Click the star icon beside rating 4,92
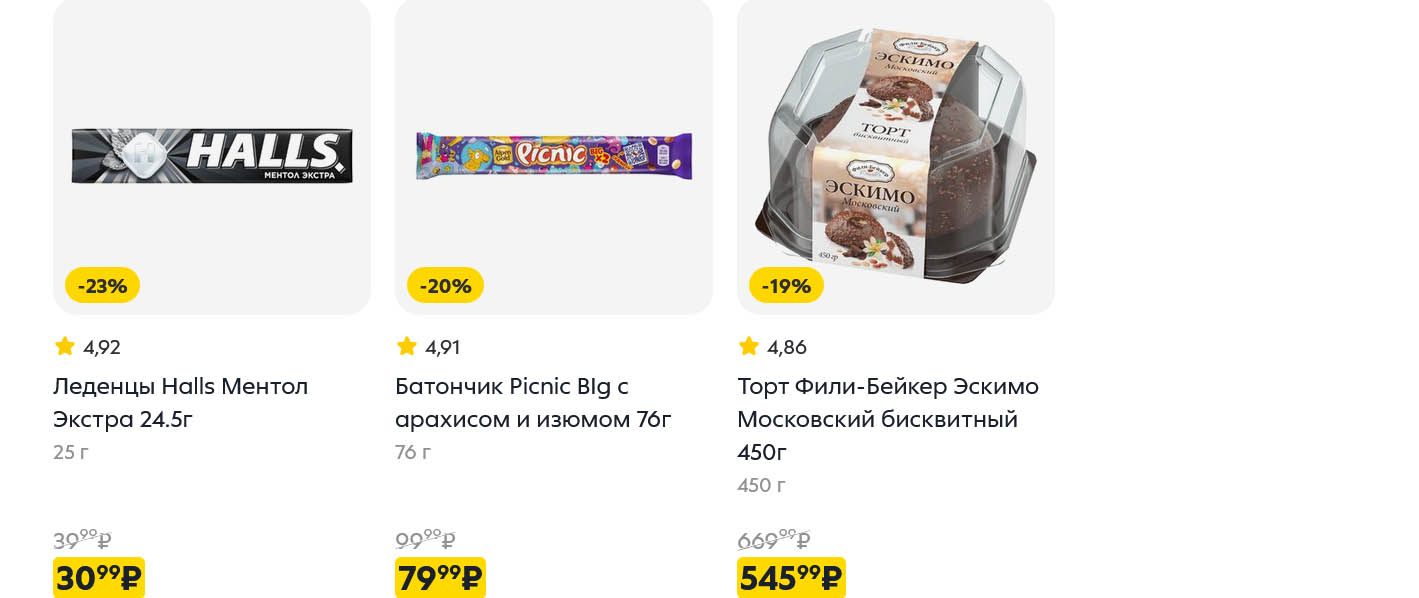This screenshot has width=1419, height=598. pyautogui.click(x=65, y=346)
